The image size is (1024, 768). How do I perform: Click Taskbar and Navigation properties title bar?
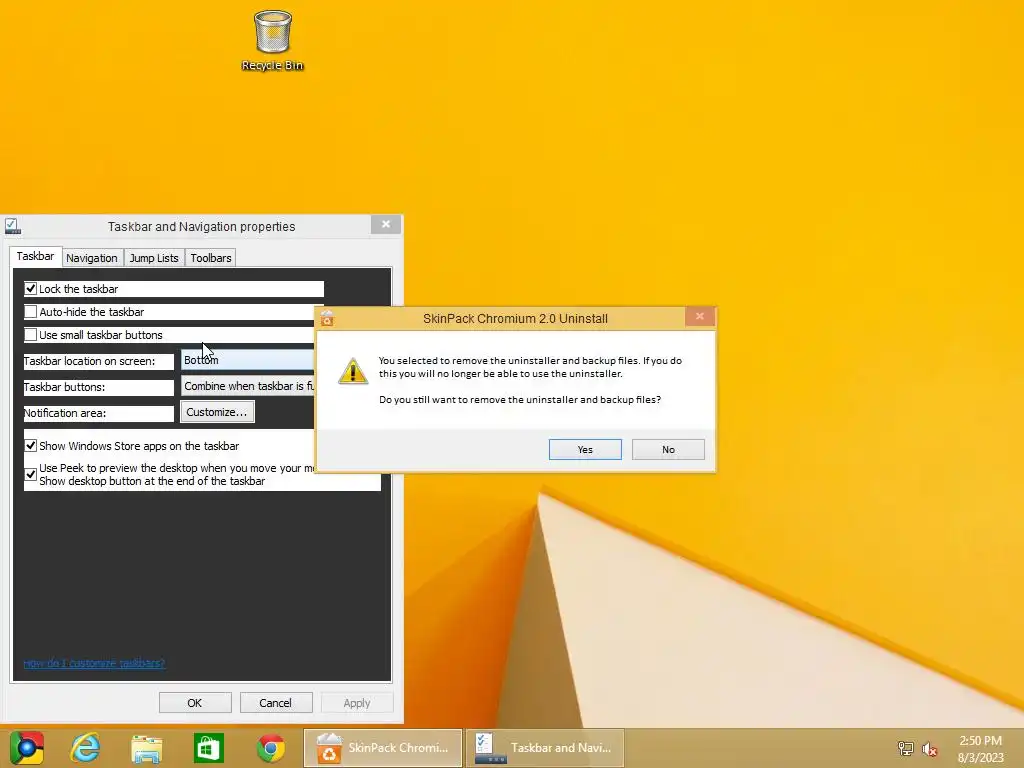coord(201,226)
